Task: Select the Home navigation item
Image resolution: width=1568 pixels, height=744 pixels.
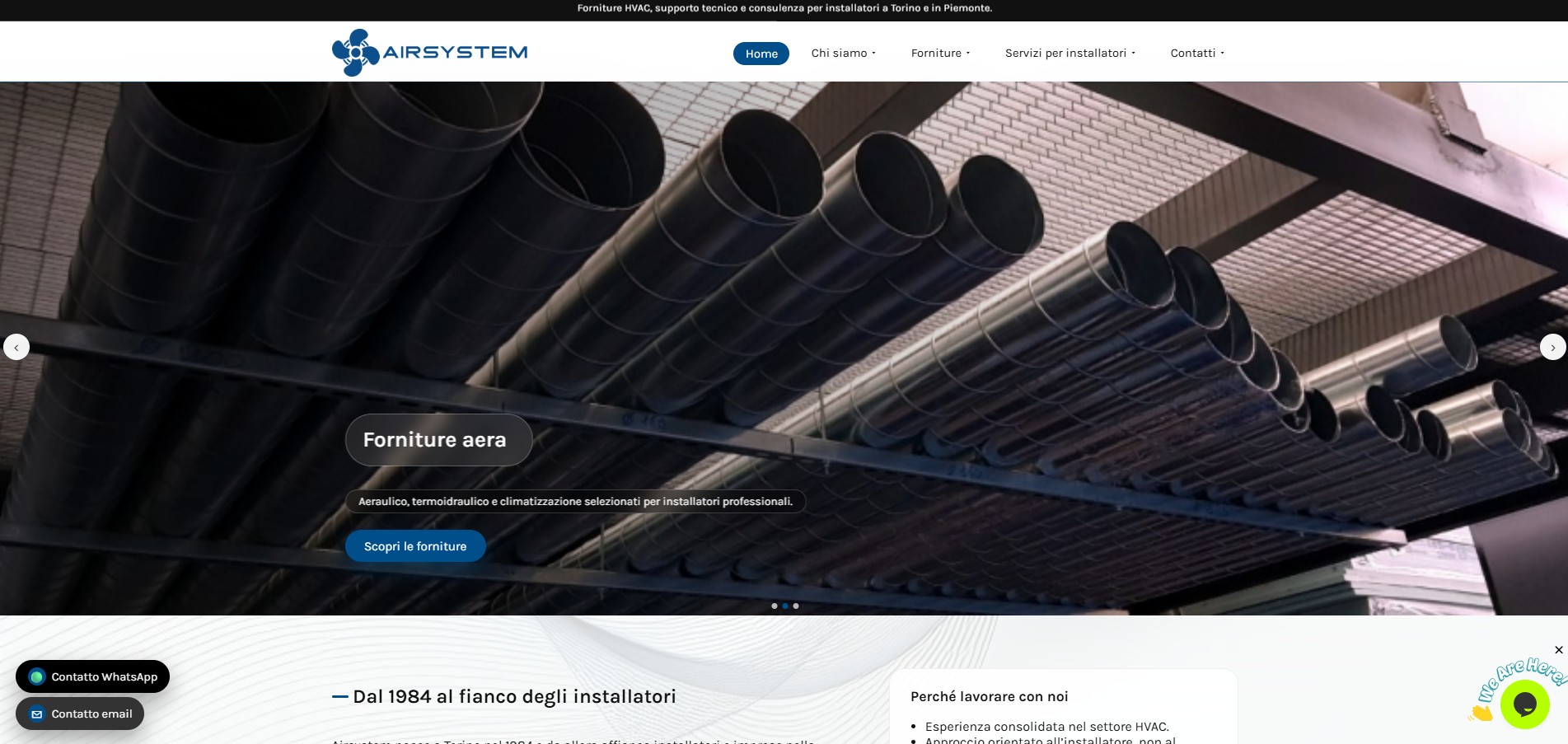Action: [761, 53]
